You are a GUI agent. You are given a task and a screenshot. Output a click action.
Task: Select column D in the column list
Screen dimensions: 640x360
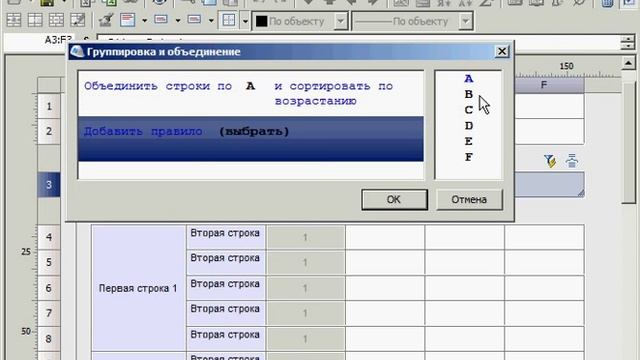[469, 126]
